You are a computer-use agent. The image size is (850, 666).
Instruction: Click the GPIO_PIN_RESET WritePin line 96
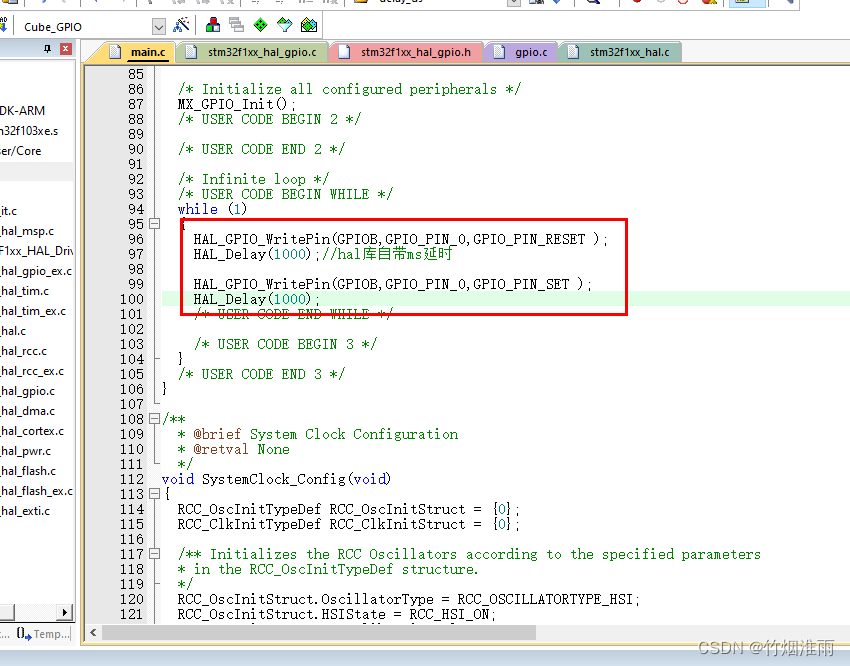(401, 239)
